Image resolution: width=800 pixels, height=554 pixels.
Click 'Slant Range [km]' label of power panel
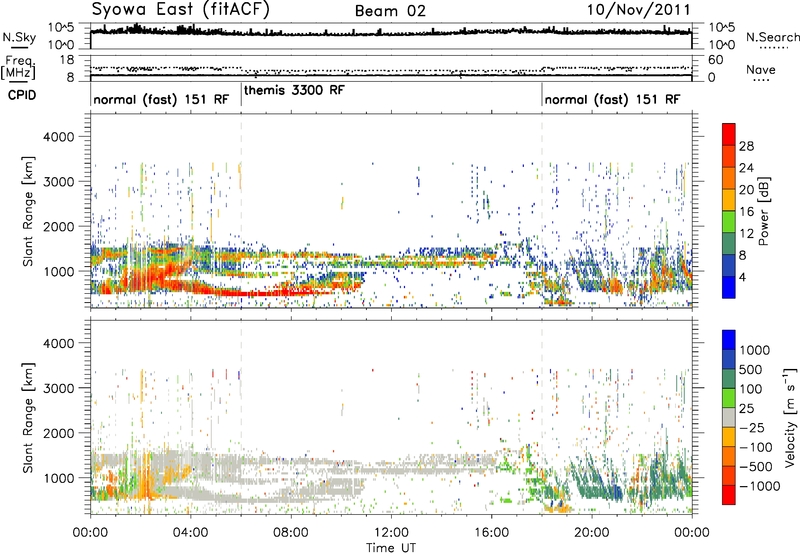point(28,211)
